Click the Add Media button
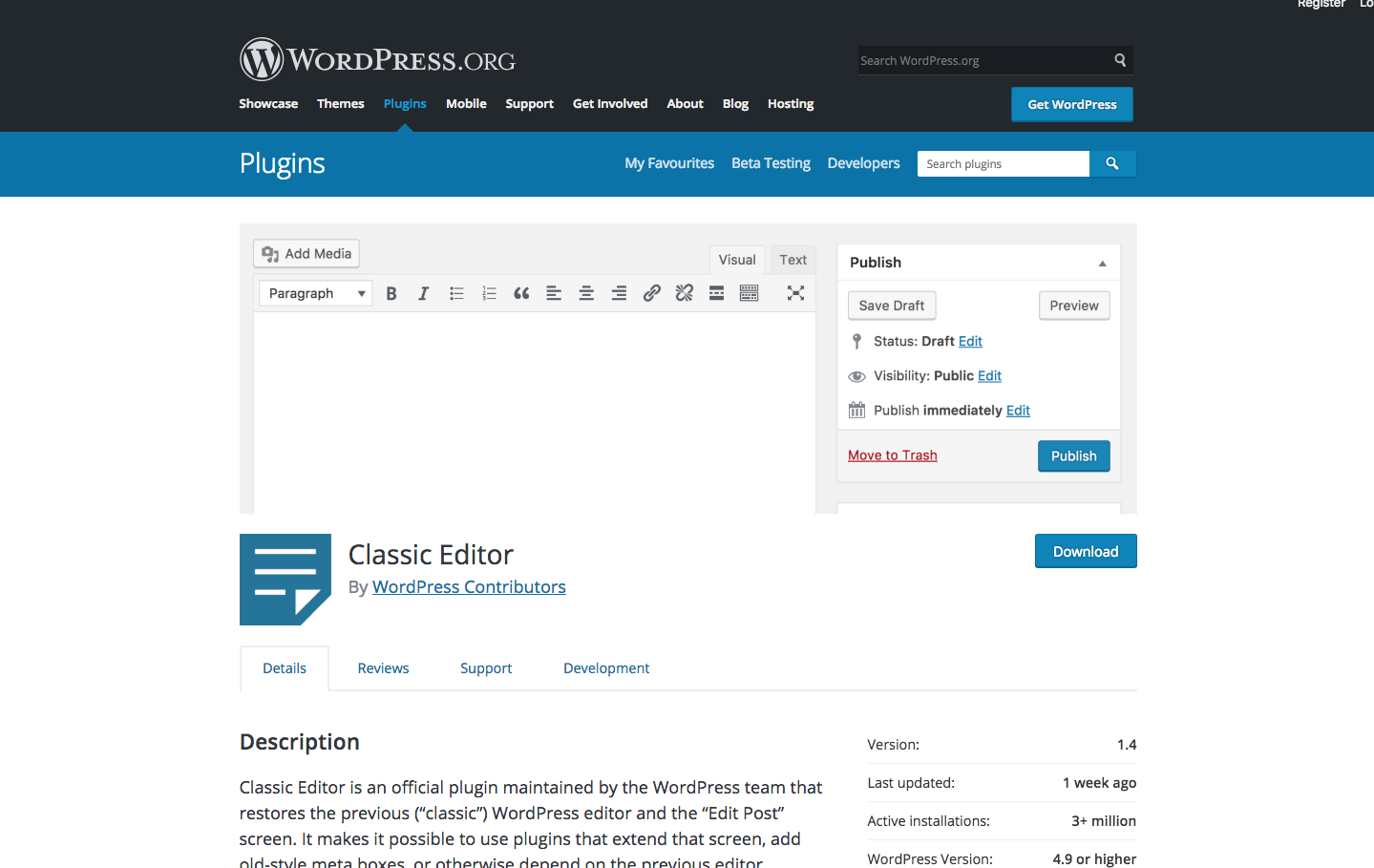This screenshot has width=1374, height=868. click(307, 254)
